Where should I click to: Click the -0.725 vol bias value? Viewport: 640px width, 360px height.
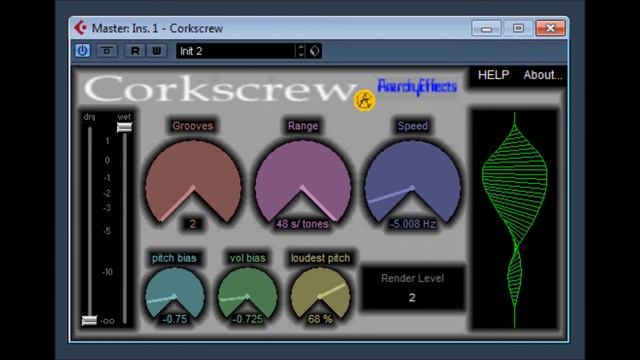pos(247,319)
